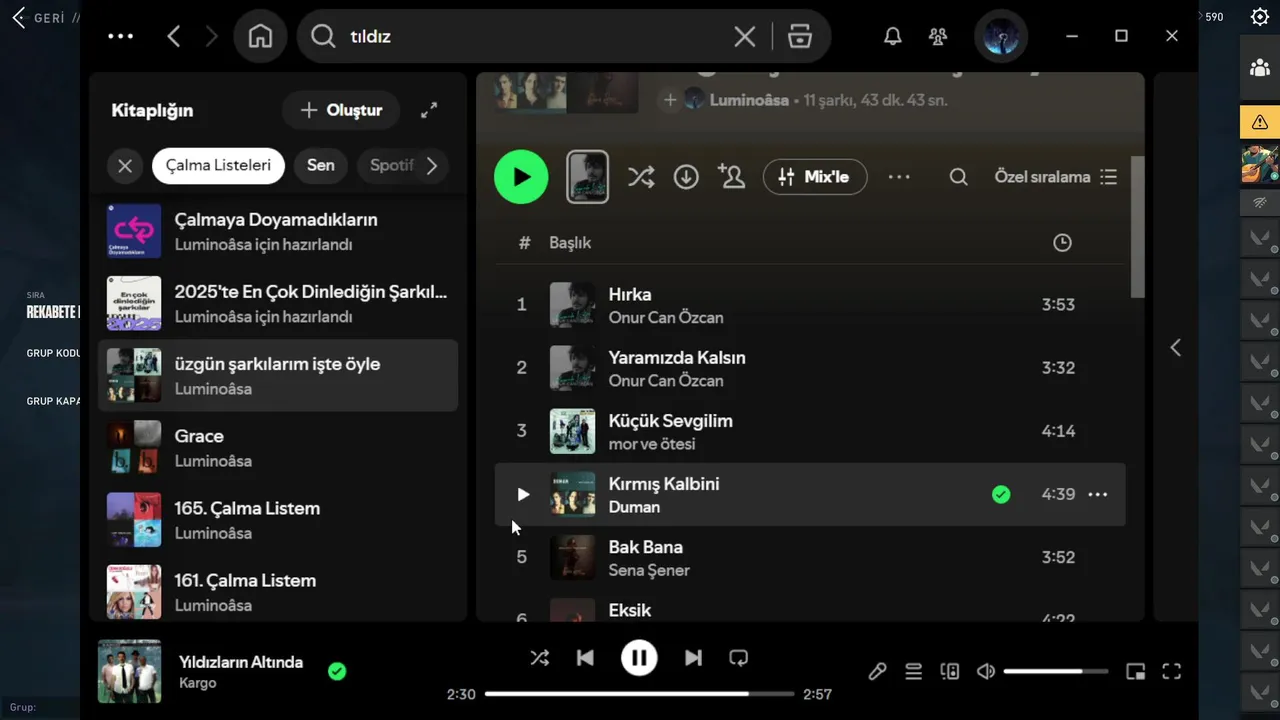Open Çalmaya Doyamadıkların playlist

(278, 231)
